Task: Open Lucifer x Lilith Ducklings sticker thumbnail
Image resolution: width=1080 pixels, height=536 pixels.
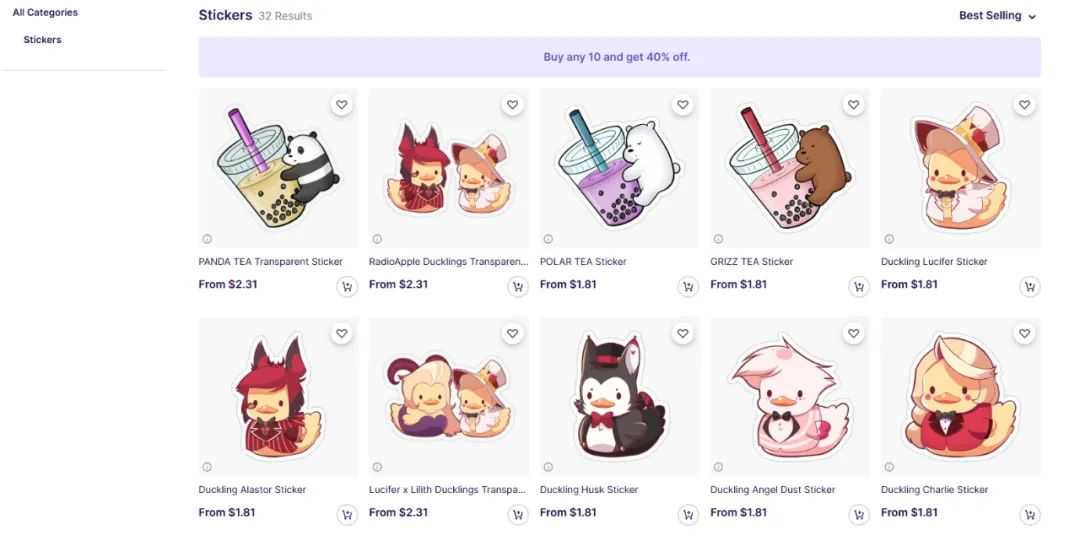Action: tap(449, 397)
